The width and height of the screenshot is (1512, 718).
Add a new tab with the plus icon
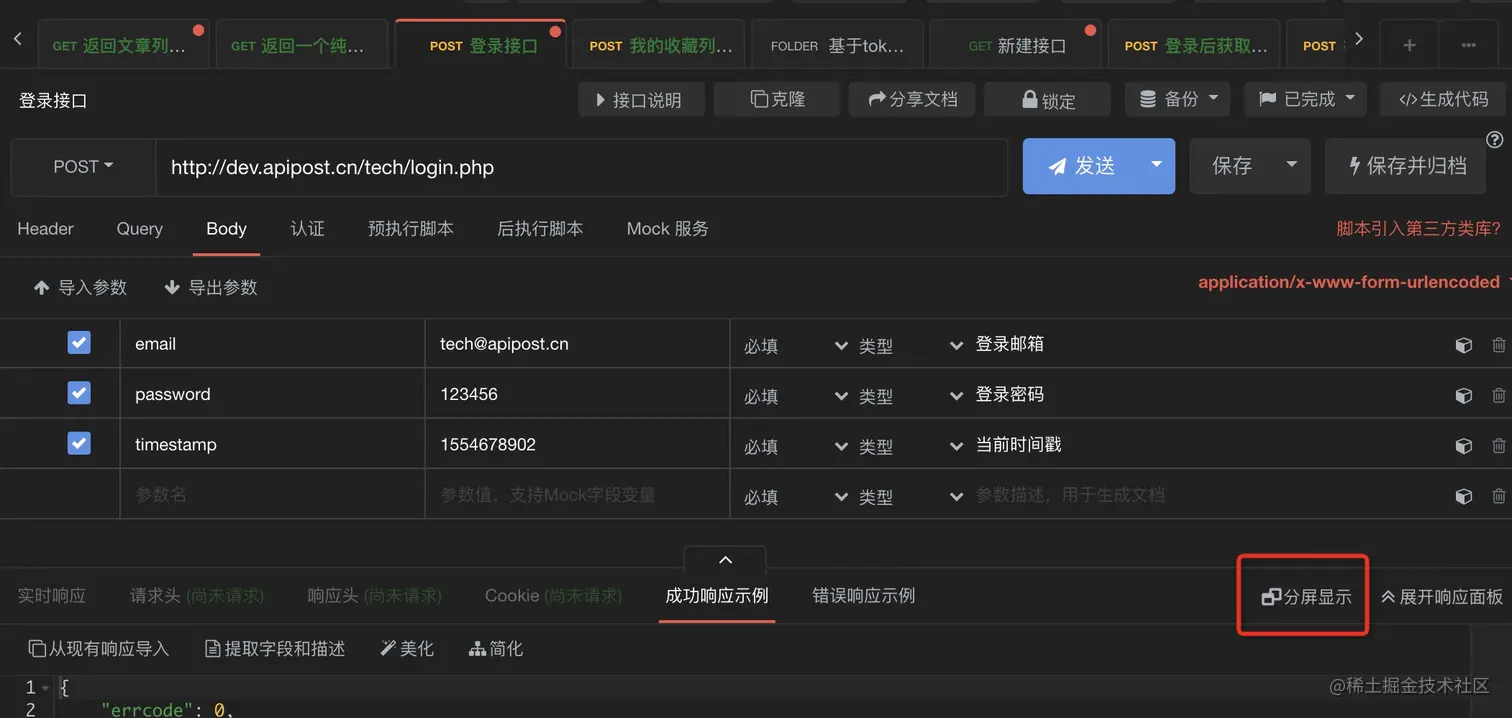[1409, 45]
